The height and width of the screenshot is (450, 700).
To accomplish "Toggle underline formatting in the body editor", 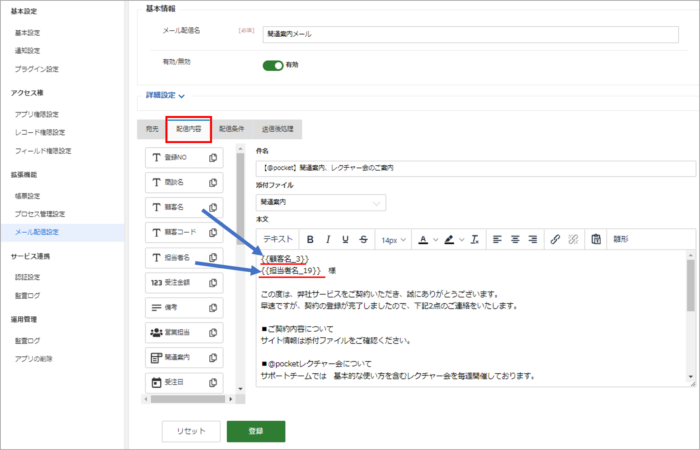I will [x=345, y=240].
